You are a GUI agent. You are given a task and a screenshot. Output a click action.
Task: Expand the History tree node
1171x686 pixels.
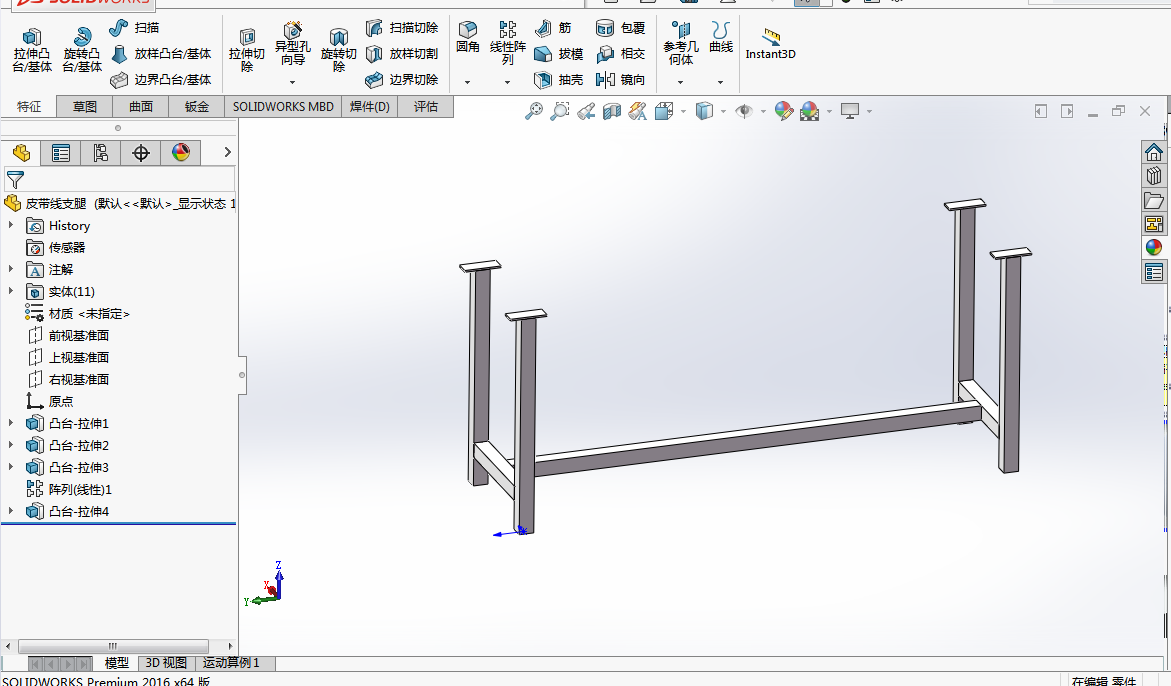(10, 225)
